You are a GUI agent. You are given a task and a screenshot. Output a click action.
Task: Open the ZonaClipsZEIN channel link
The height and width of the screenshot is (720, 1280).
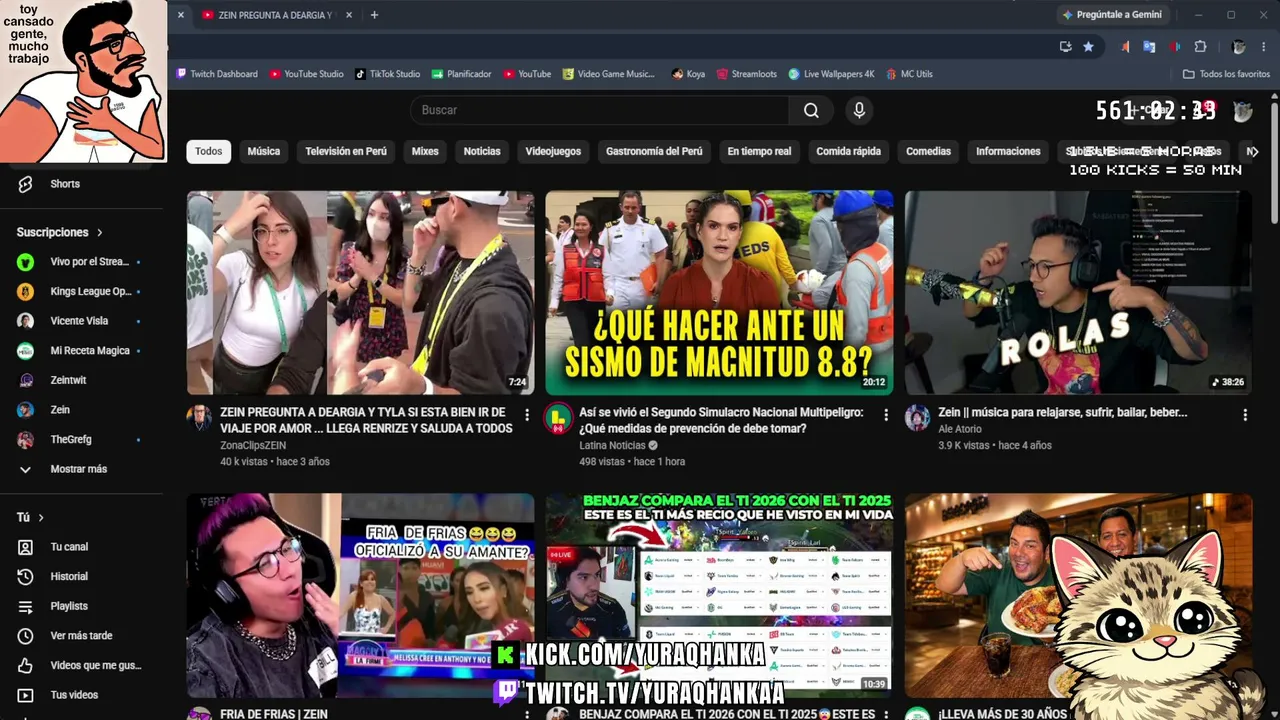(253, 445)
